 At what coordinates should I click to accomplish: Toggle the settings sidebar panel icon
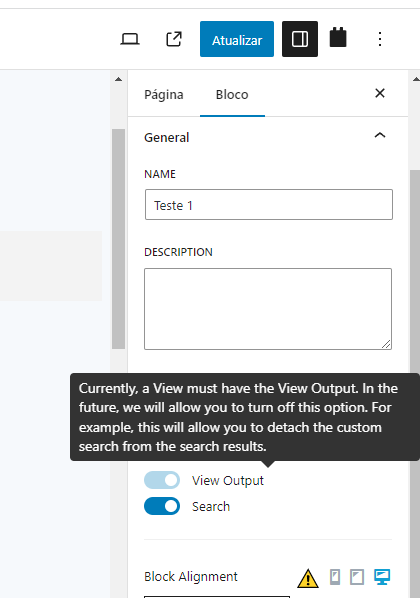point(300,39)
